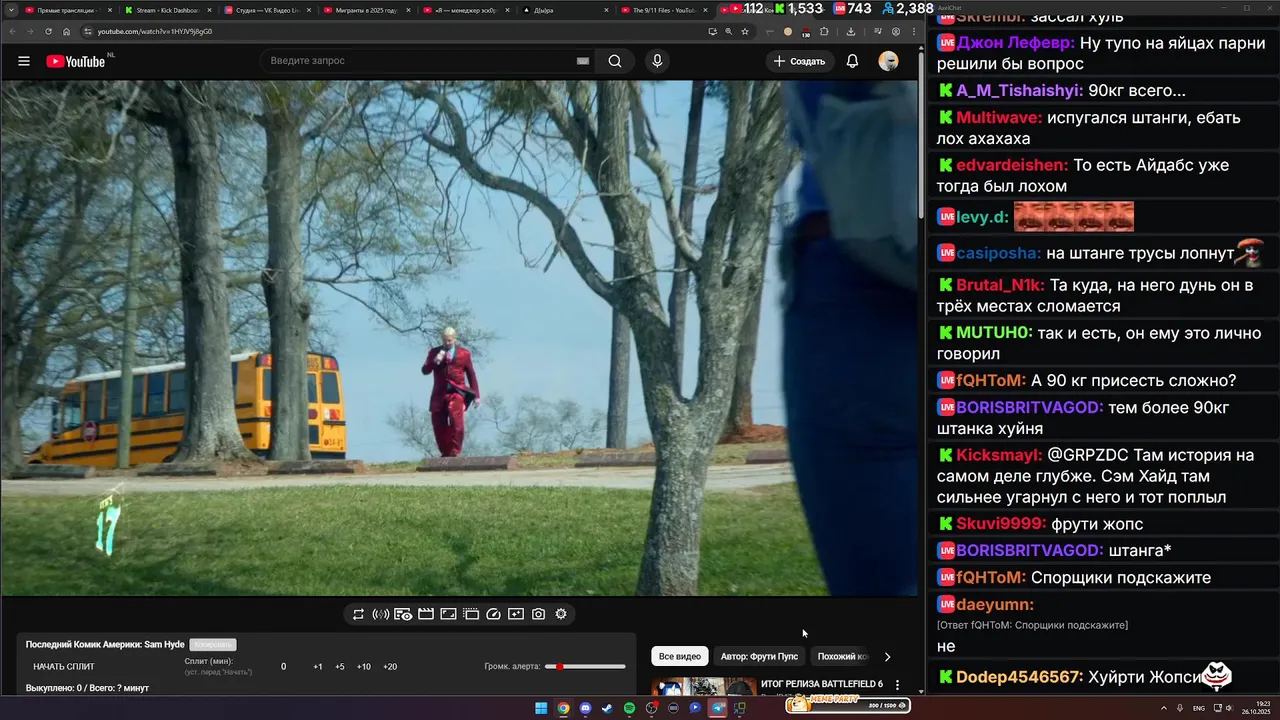This screenshot has width=1280, height=720.
Task: Toggle volume boost sound icon
Action: click(x=380, y=614)
